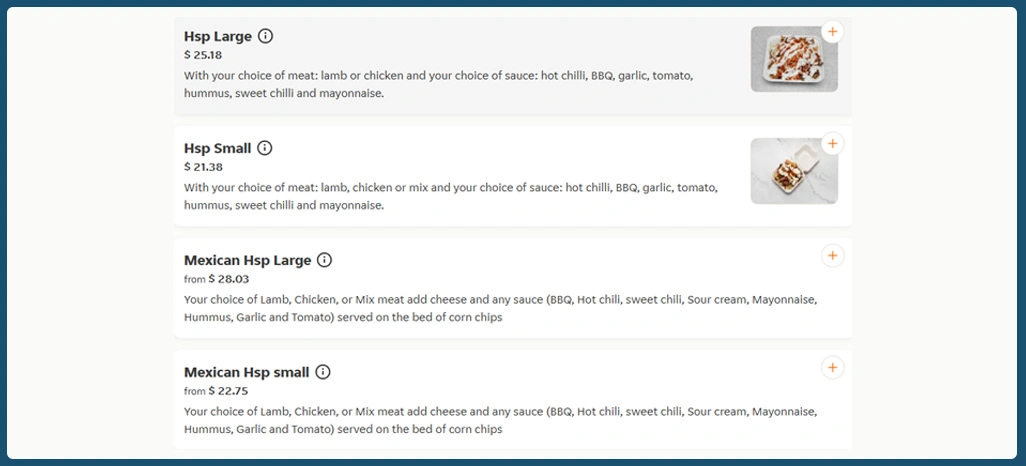This screenshot has height=466, width=1026.
Task: Click the Mexican Hsp Large heading
Action: pyautogui.click(x=247, y=261)
